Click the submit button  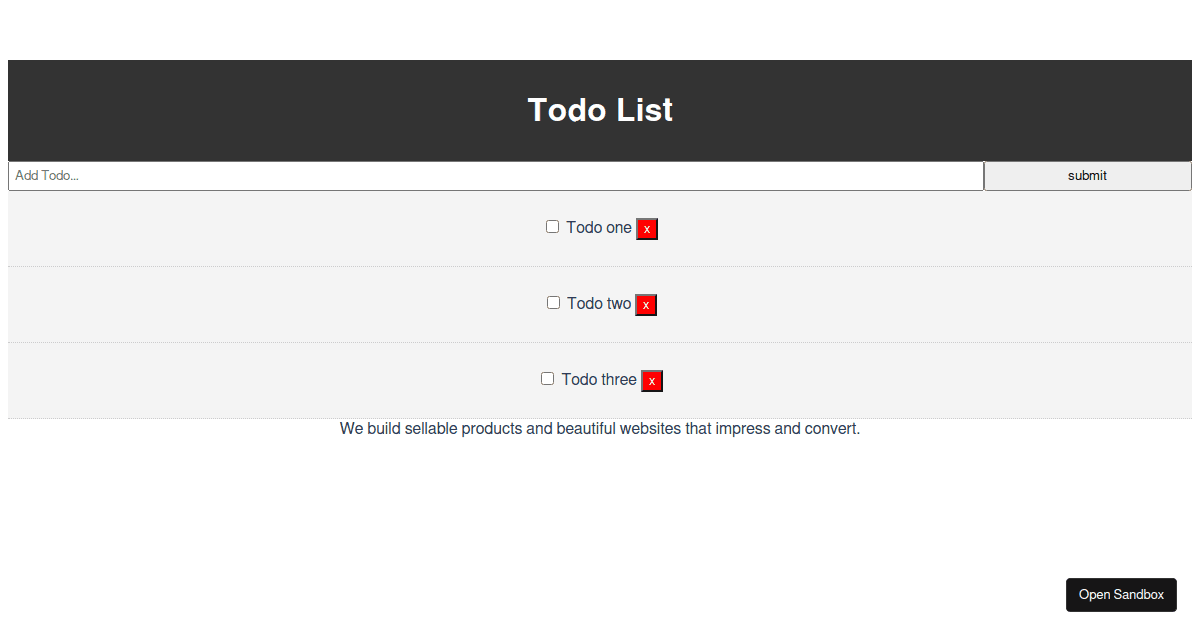click(x=1087, y=176)
